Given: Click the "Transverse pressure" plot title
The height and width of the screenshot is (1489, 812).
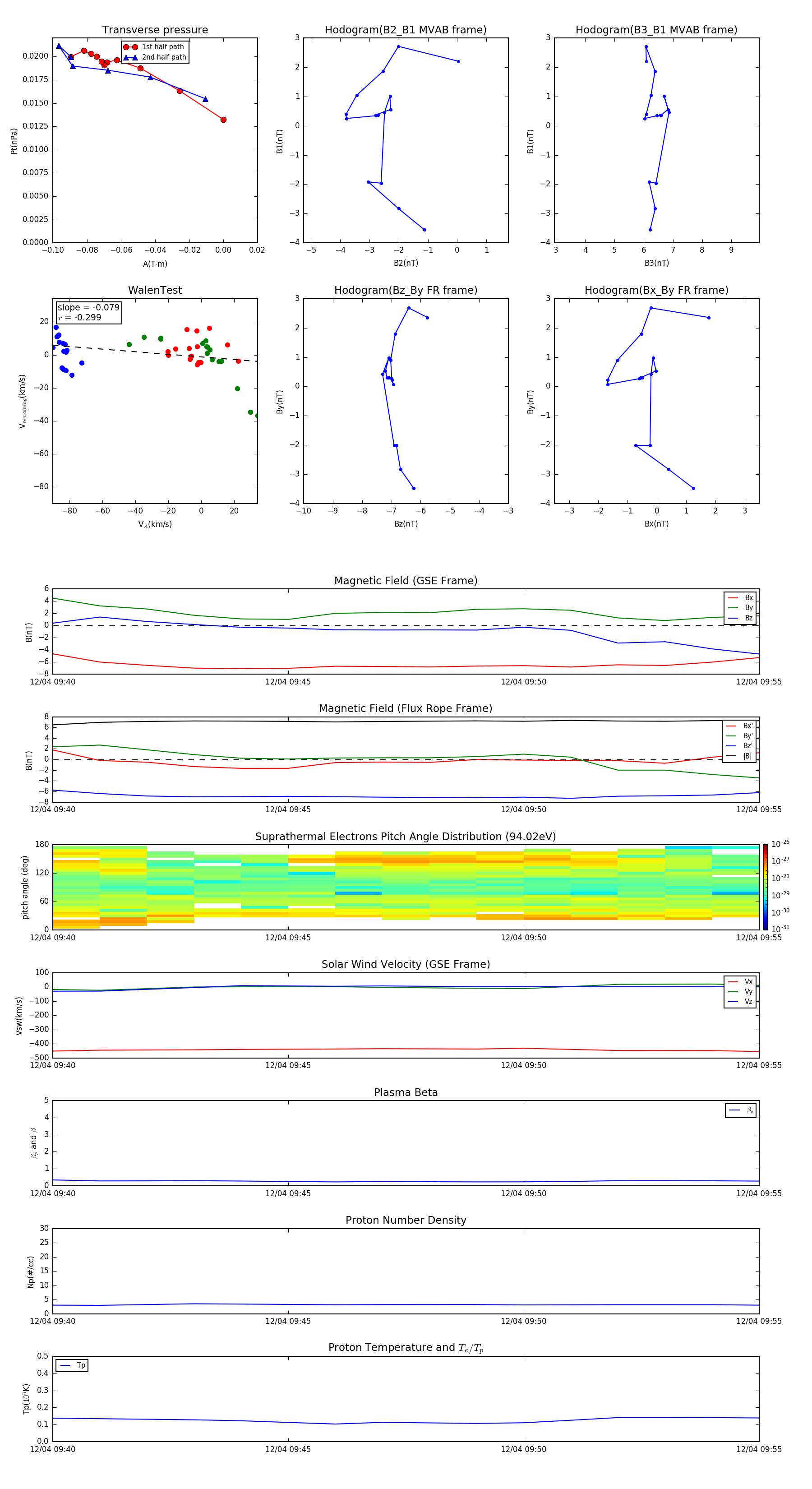Looking at the screenshot, I should 155,30.
